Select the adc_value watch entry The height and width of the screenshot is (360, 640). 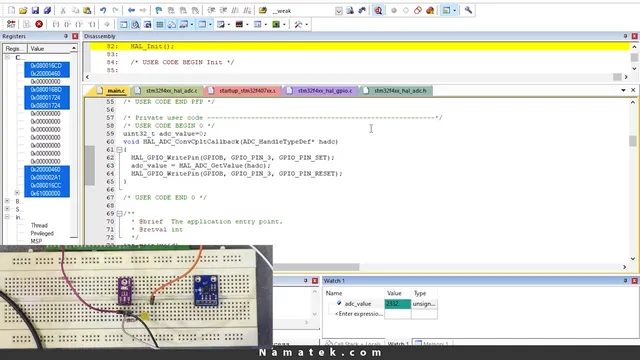coord(358,304)
